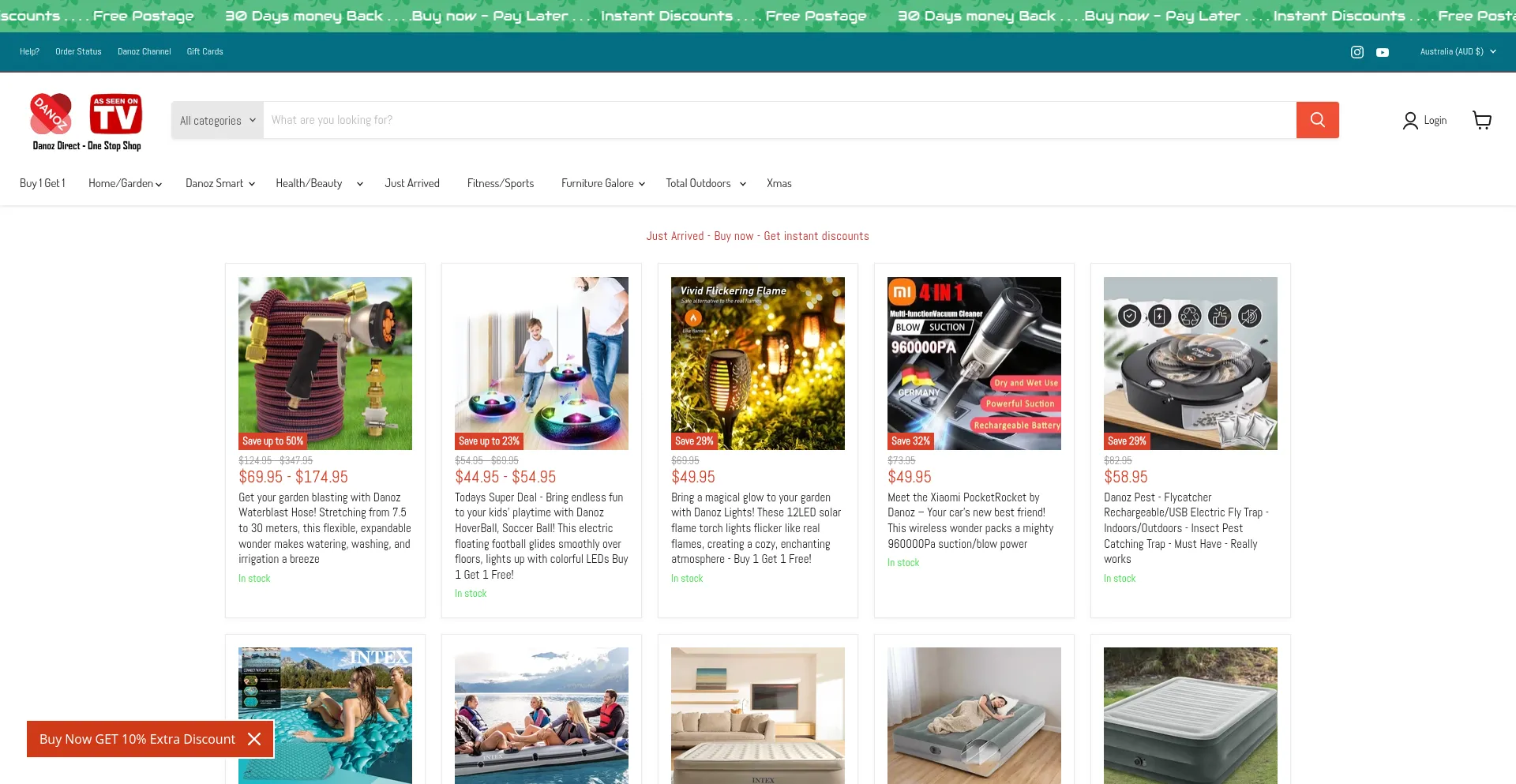1516x784 pixels.
Task: Open the Intex pool float product image
Action: (325, 716)
